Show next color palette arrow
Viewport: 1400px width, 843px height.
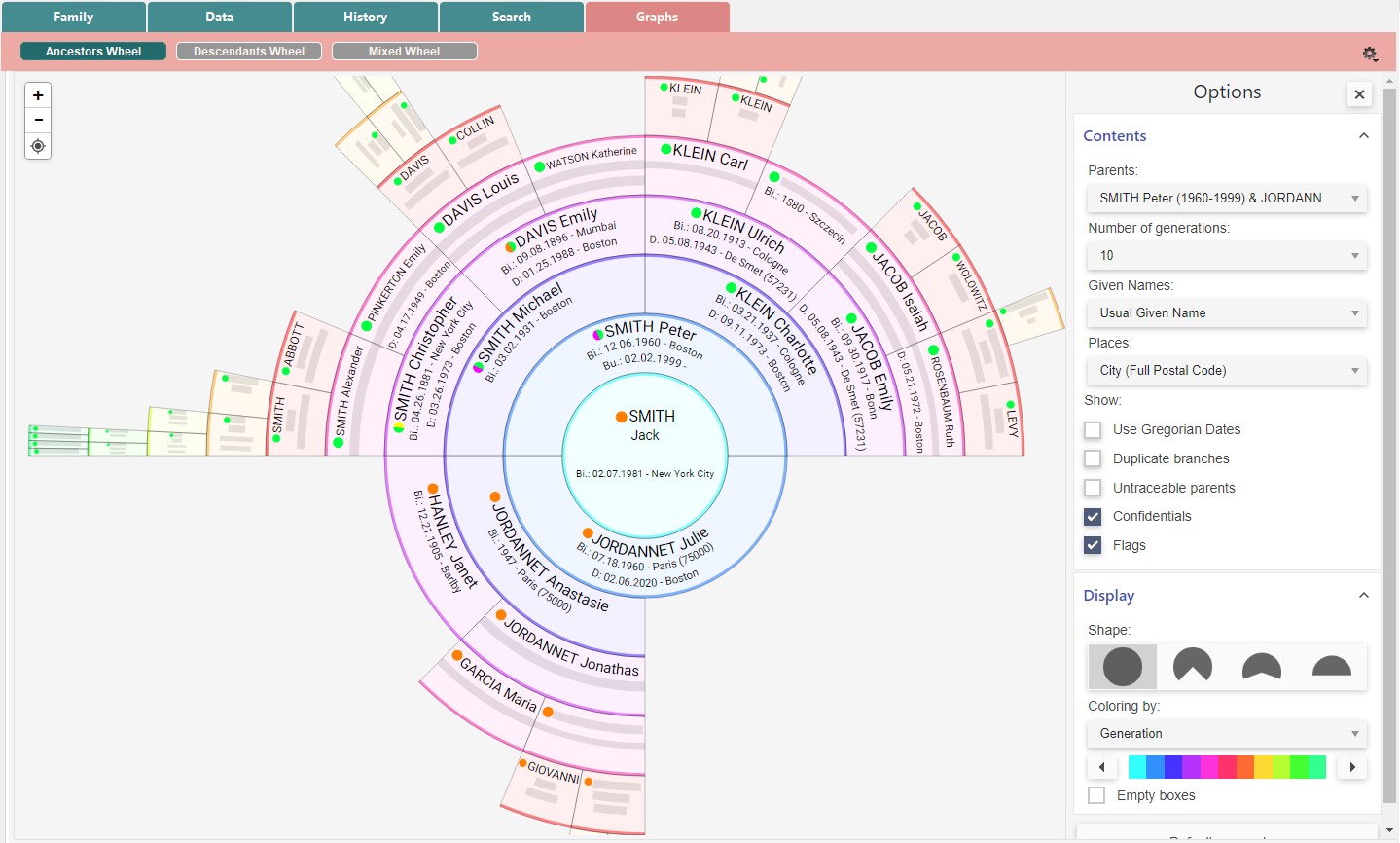point(1352,767)
